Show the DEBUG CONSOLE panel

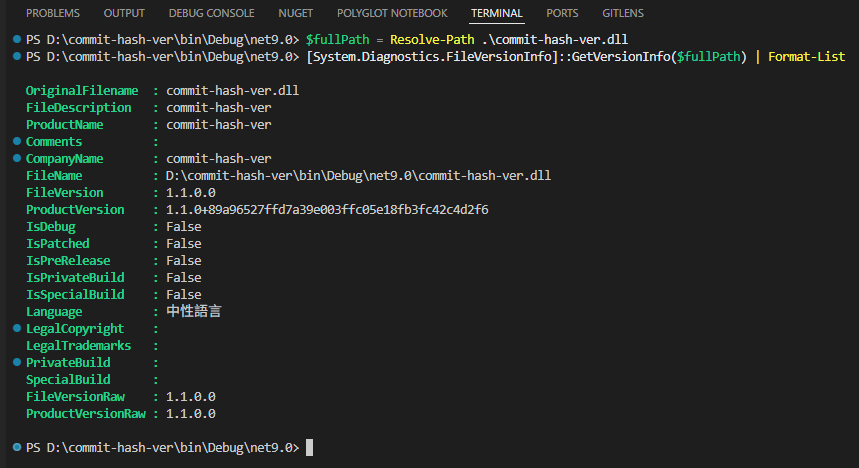click(x=211, y=14)
